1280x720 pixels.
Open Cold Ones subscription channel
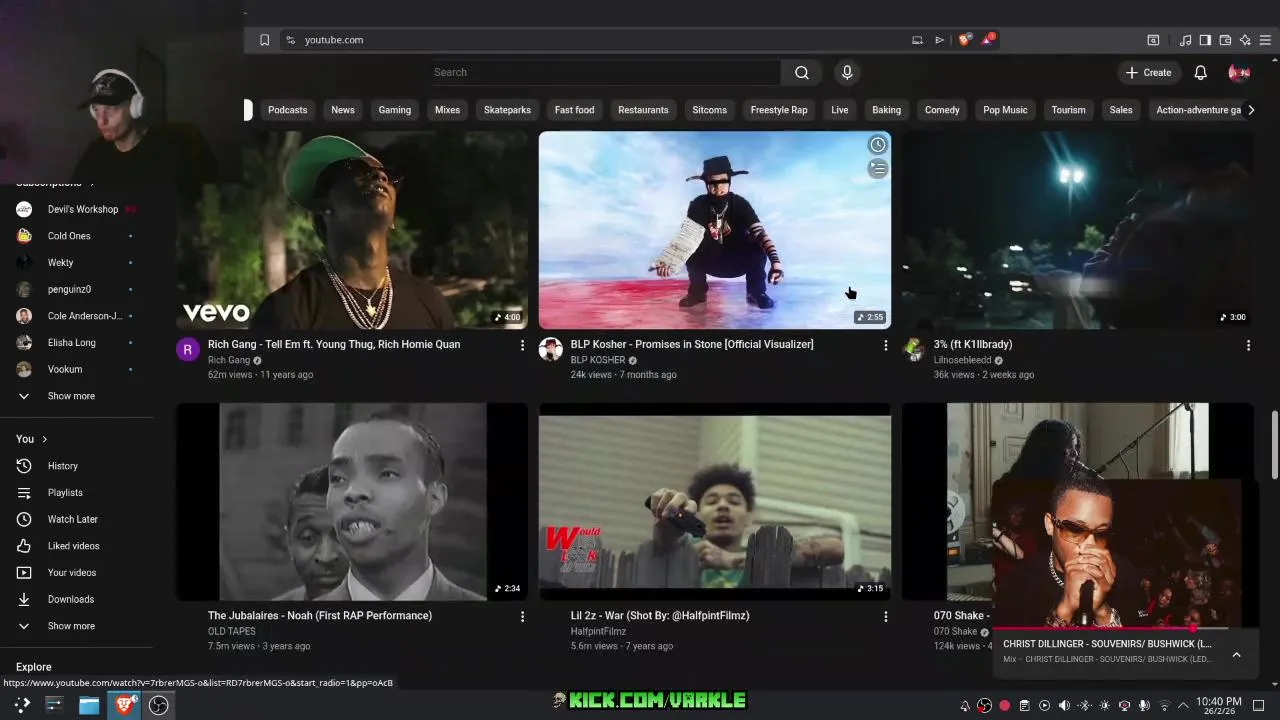pyautogui.click(x=77, y=236)
